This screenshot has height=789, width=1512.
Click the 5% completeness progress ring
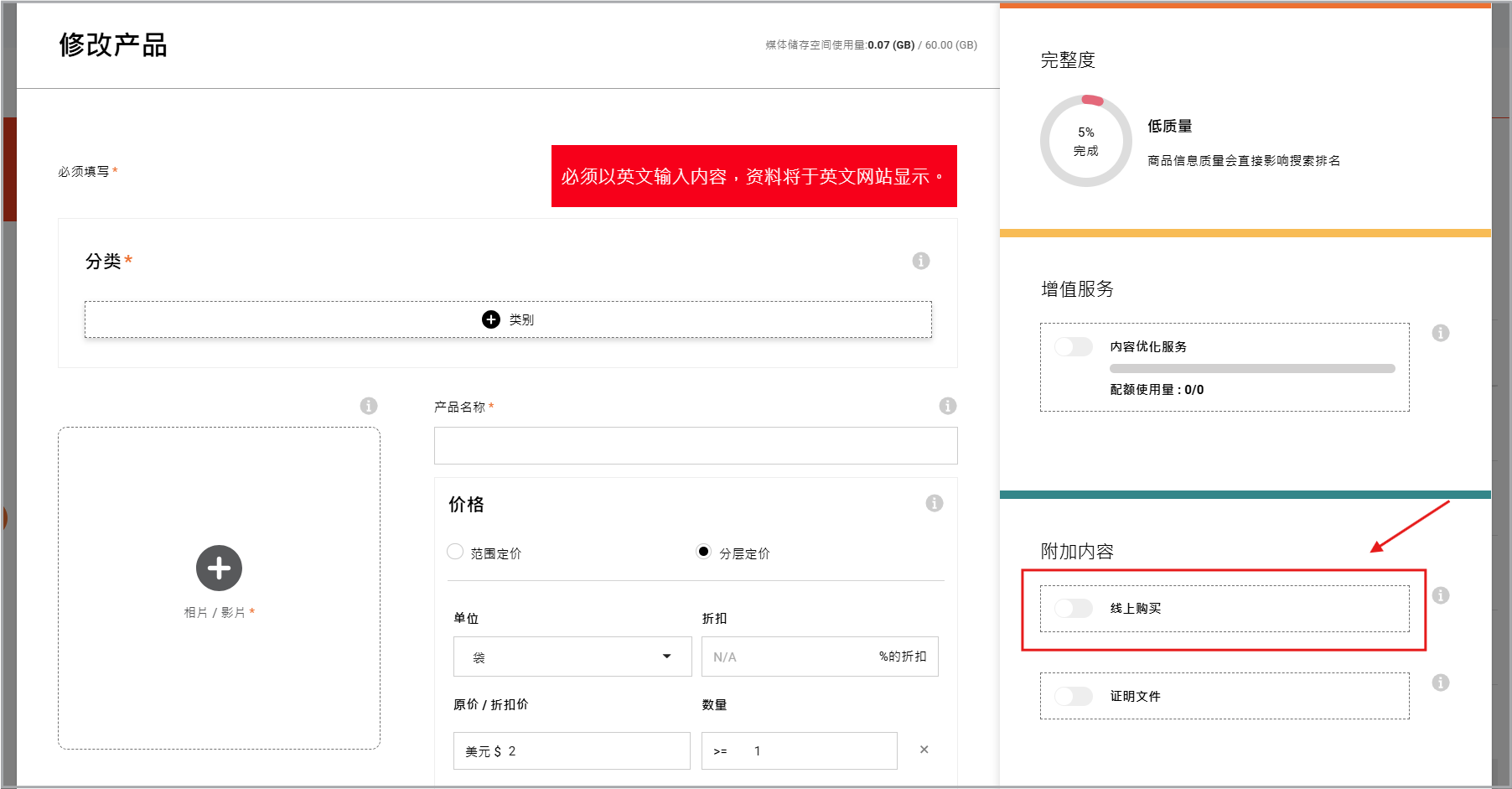(1086, 141)
